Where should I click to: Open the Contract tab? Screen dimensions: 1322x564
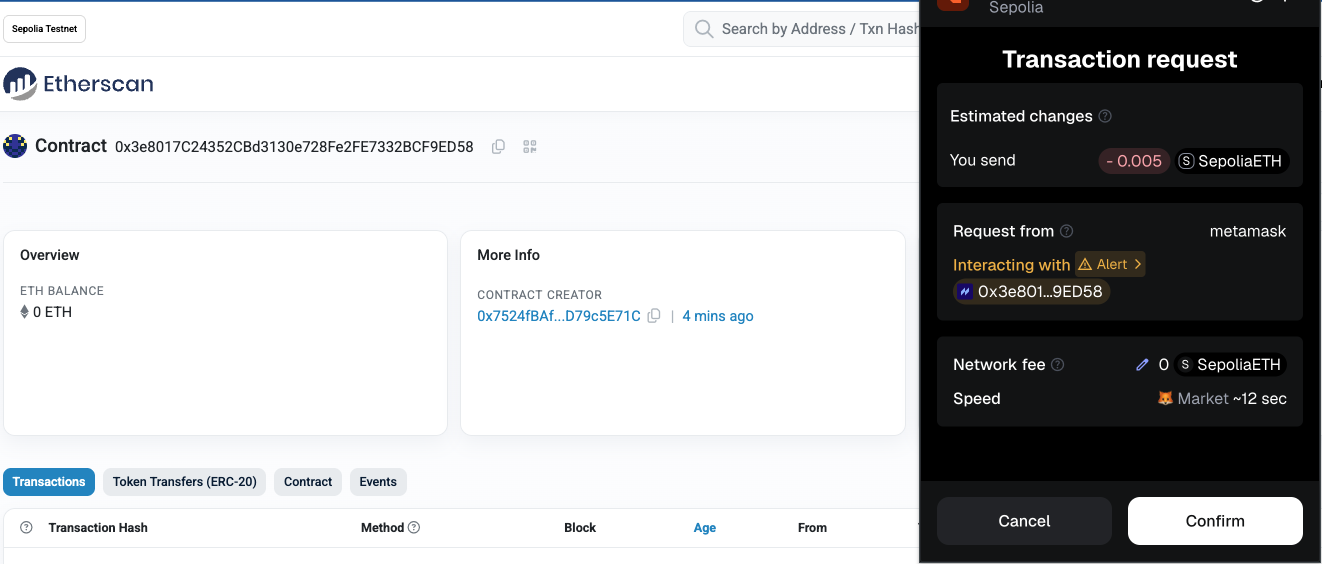click(308, 482)
